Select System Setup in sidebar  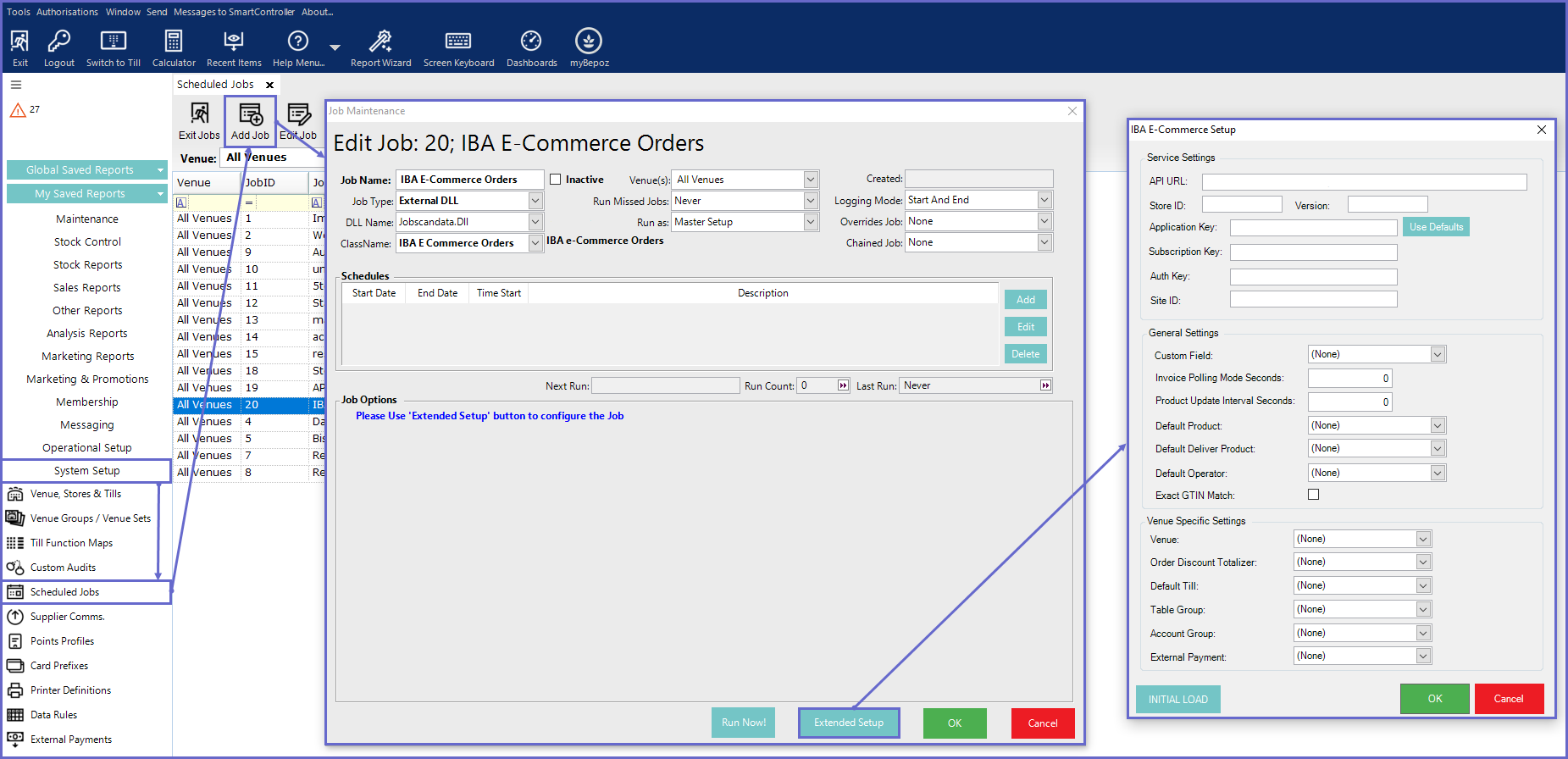click(86, 471)
